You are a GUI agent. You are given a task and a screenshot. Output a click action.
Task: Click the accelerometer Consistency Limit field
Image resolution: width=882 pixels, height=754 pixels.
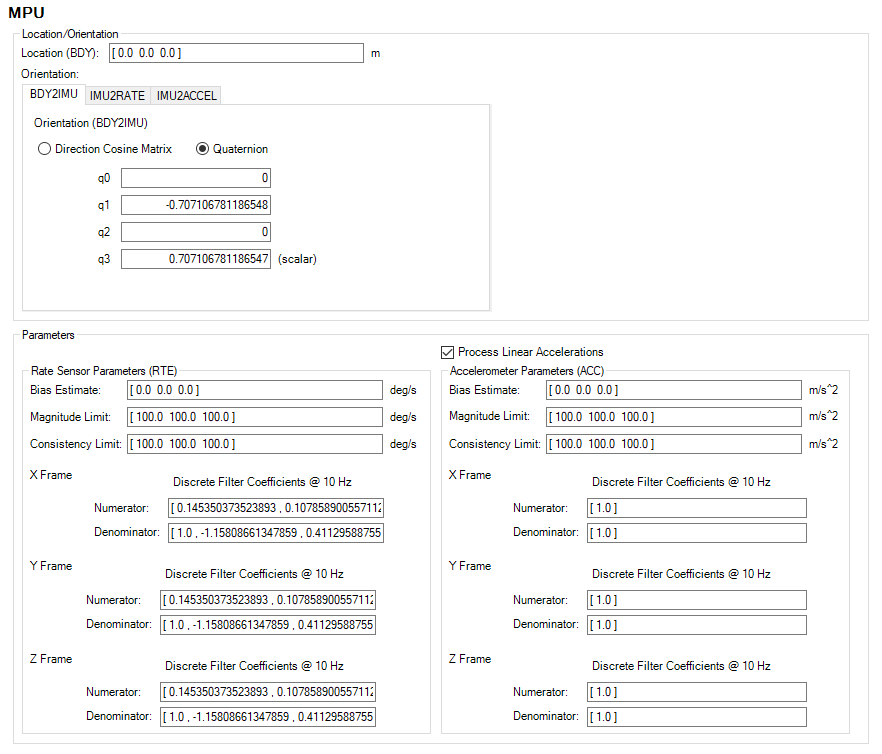(x=675, y=444)
